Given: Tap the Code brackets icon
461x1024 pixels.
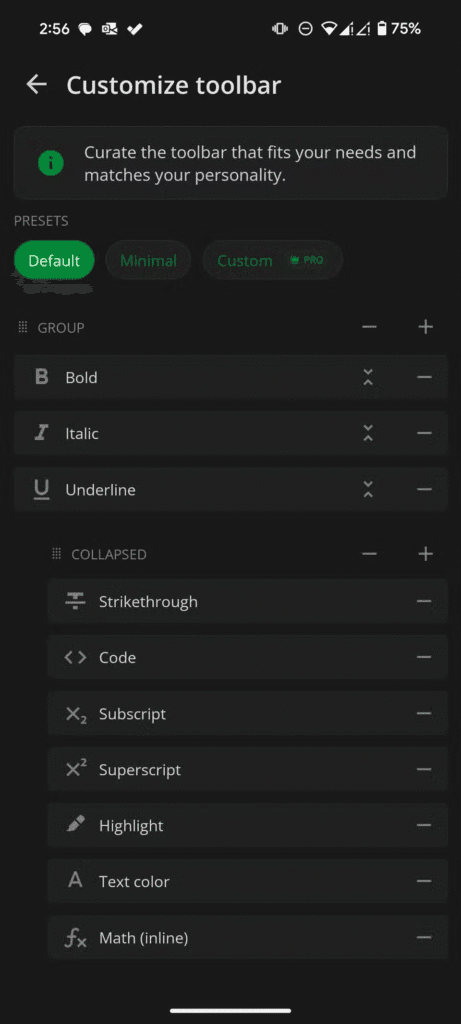Looking at the screenshot, I should click(75, 657).
